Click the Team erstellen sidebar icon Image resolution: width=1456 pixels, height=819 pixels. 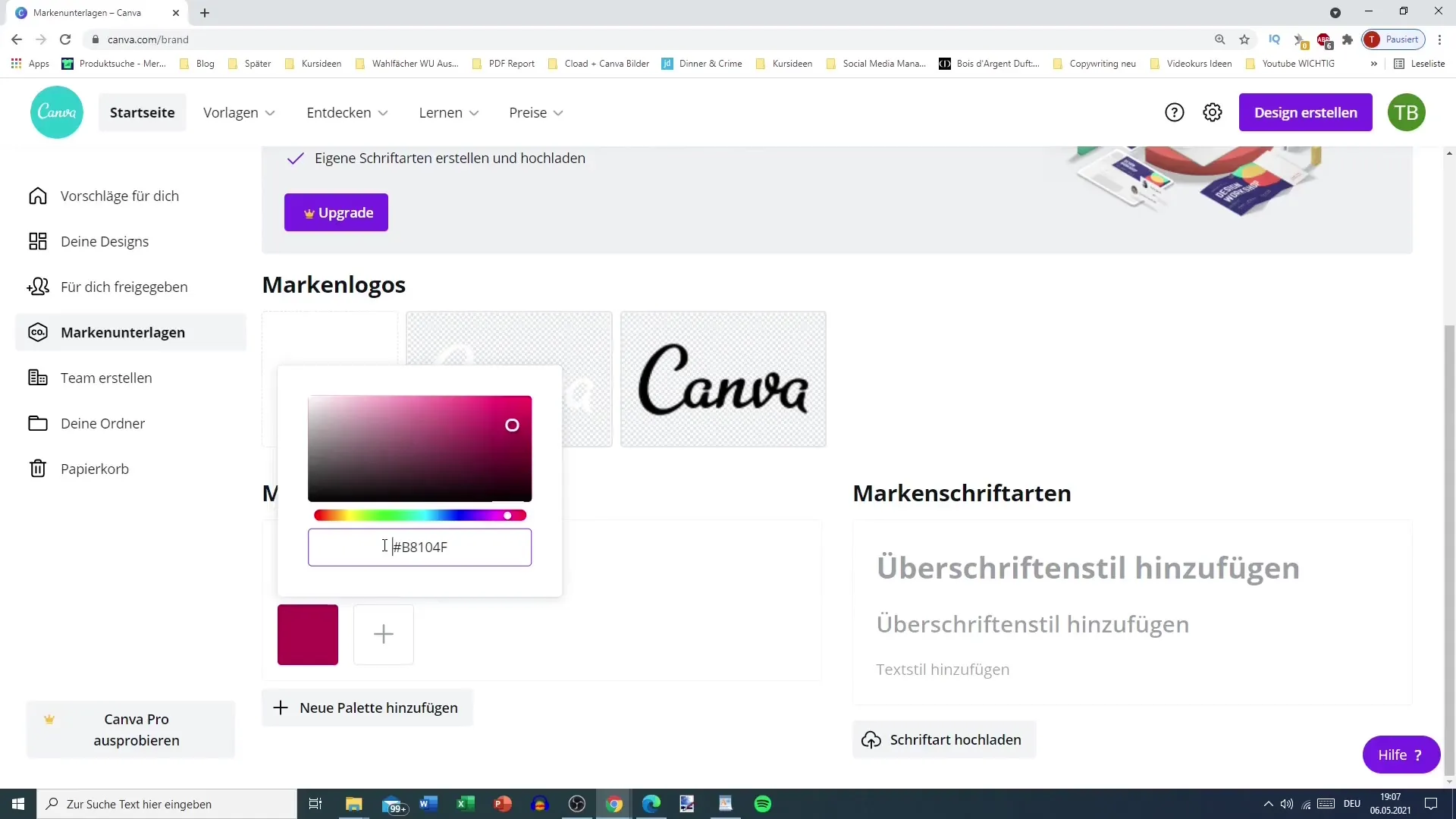[x=37, y=378]
